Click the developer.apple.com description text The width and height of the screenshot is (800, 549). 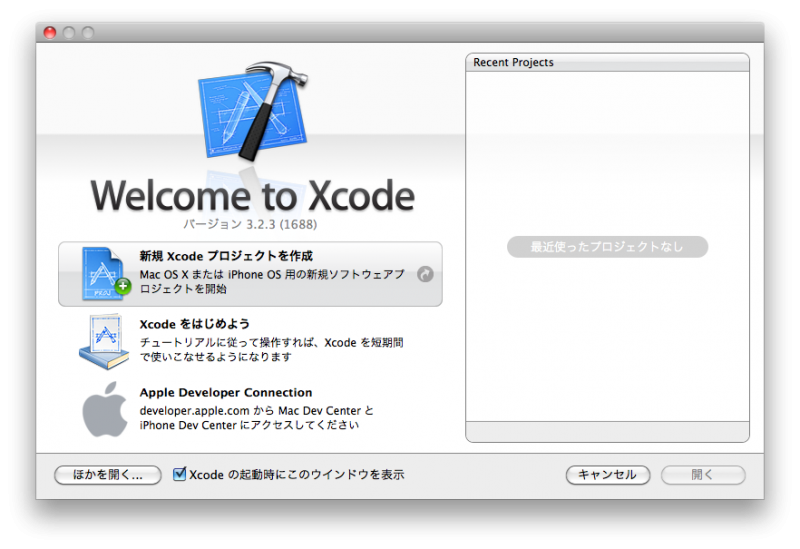pos(256,418)
